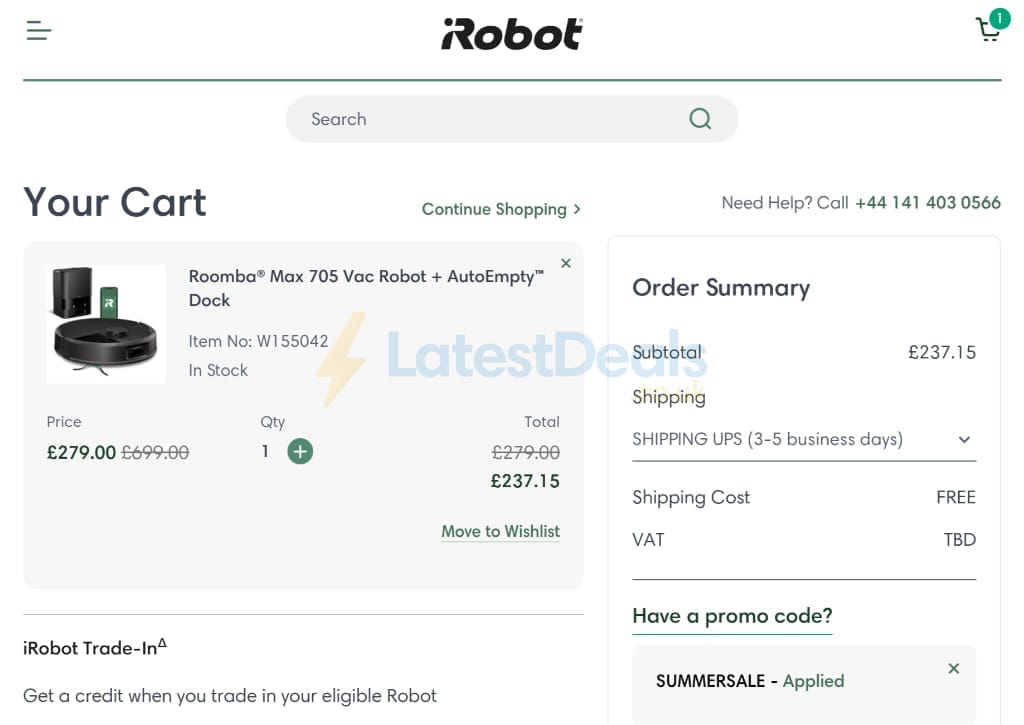The width and height of the screenshot is (1024, 725).
Task: Click Continue Shopping link
Action: tap(501, 209)
